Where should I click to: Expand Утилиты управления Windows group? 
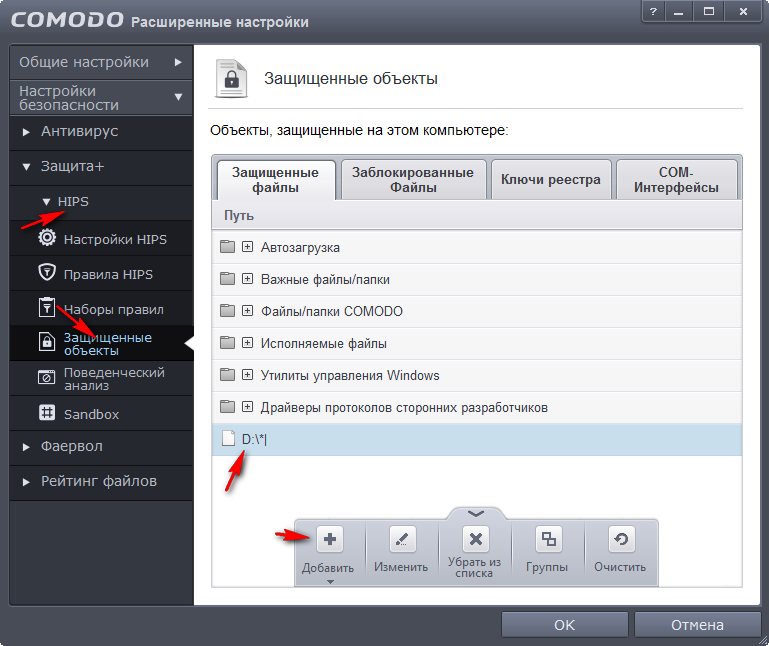[248, 375]
